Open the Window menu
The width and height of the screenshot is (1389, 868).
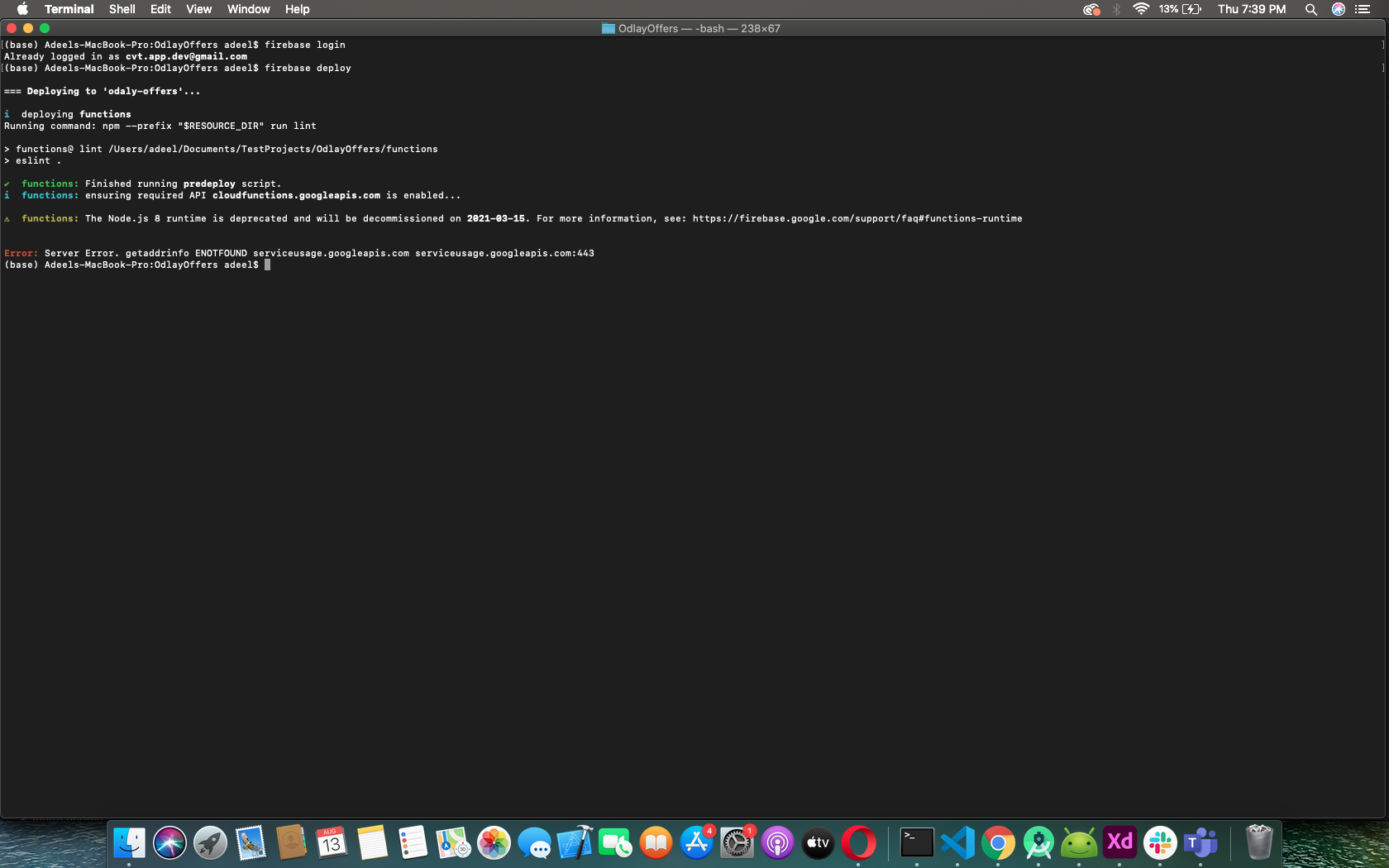[x=248, y=9]
